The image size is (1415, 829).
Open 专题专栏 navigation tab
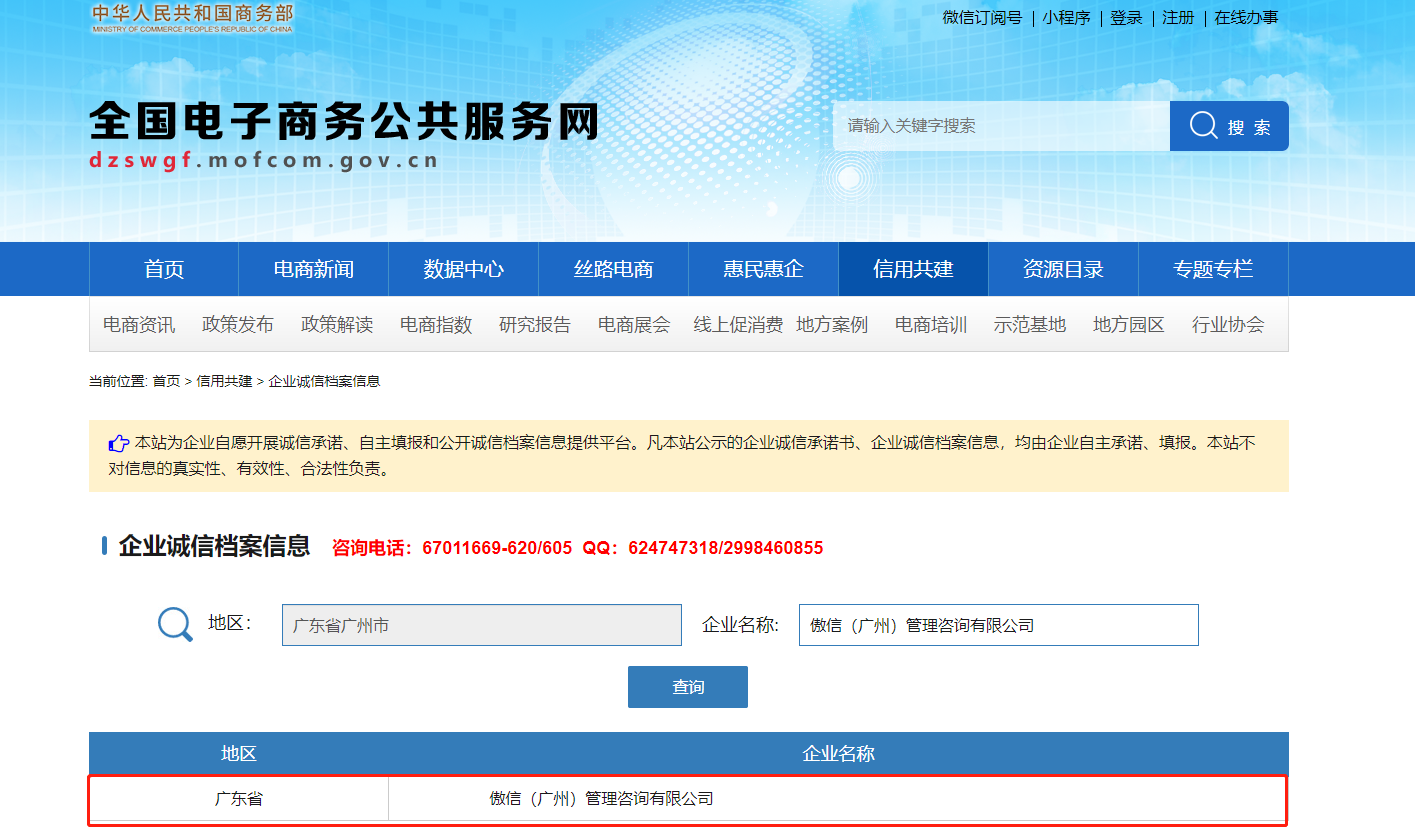[x=1213, y=269]
